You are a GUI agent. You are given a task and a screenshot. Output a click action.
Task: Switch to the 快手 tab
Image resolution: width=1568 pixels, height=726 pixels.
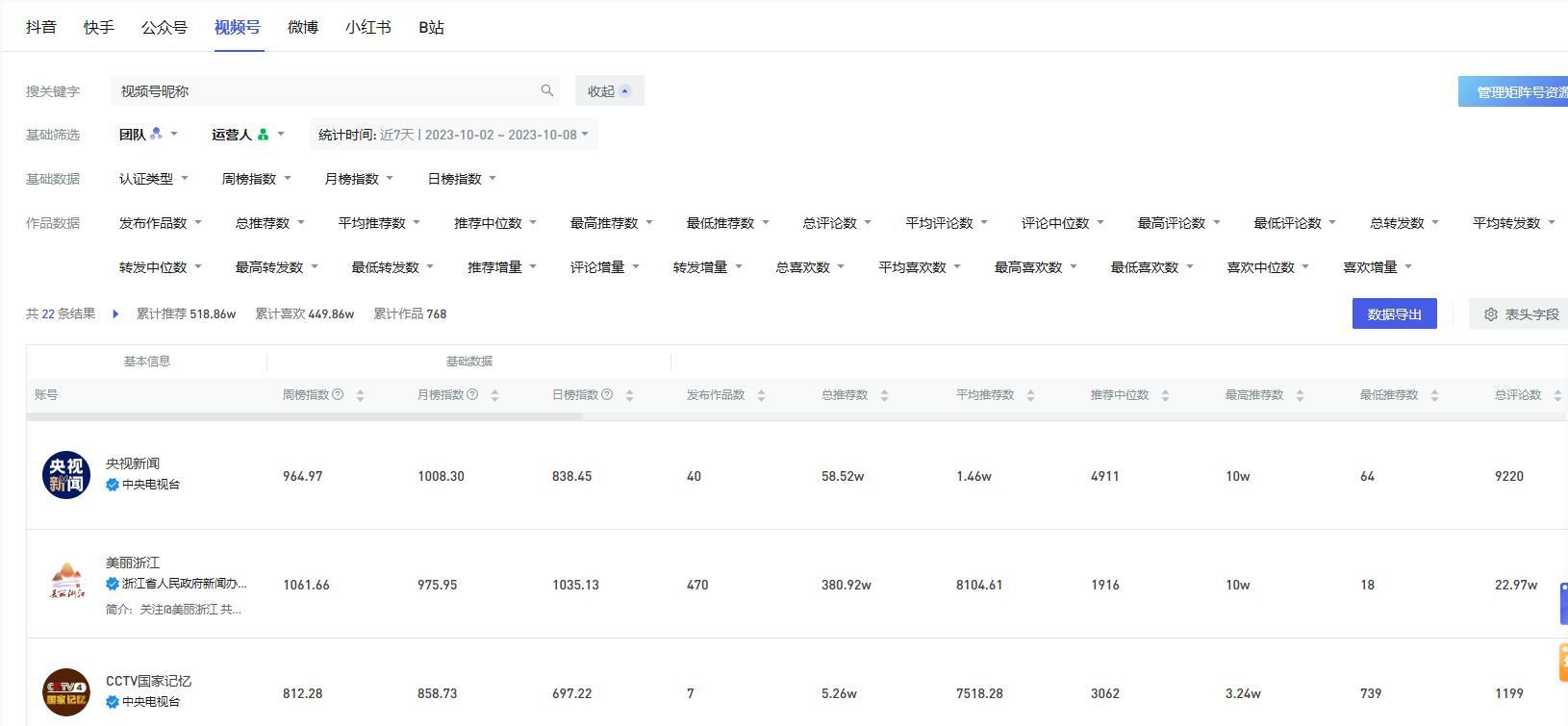[99, 27]
